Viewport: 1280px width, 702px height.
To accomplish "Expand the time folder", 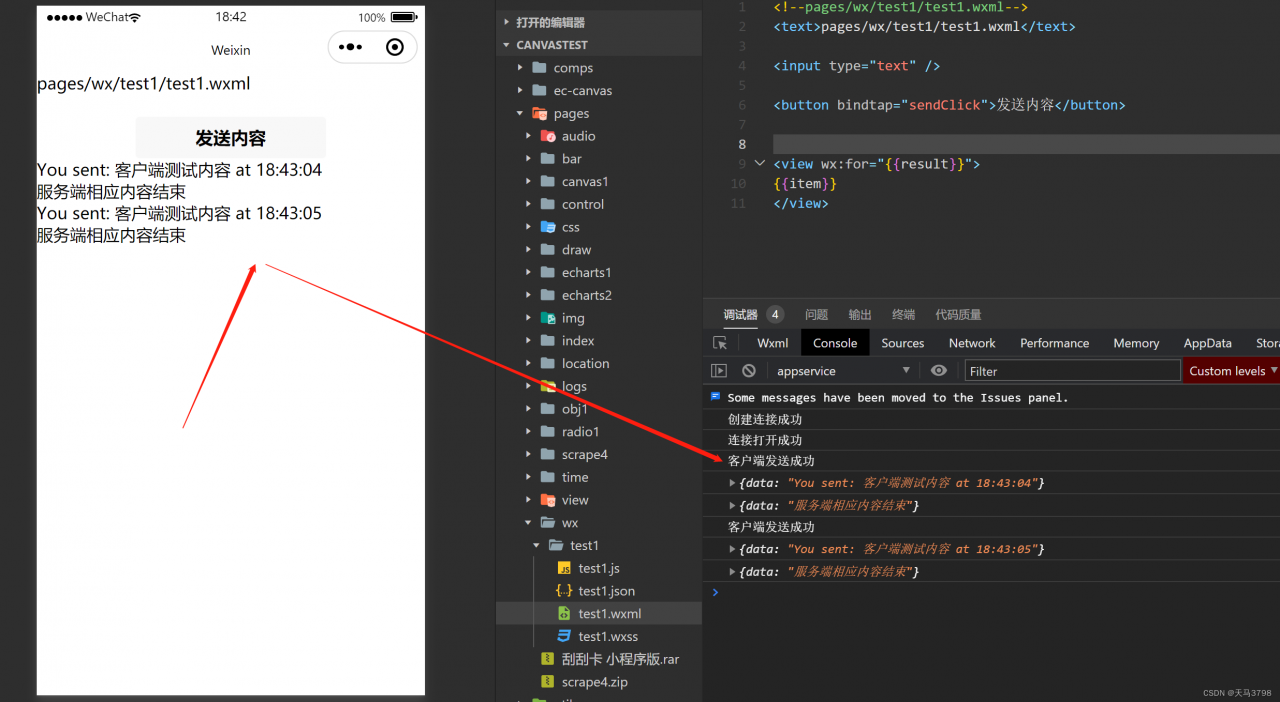I will 599,477.
